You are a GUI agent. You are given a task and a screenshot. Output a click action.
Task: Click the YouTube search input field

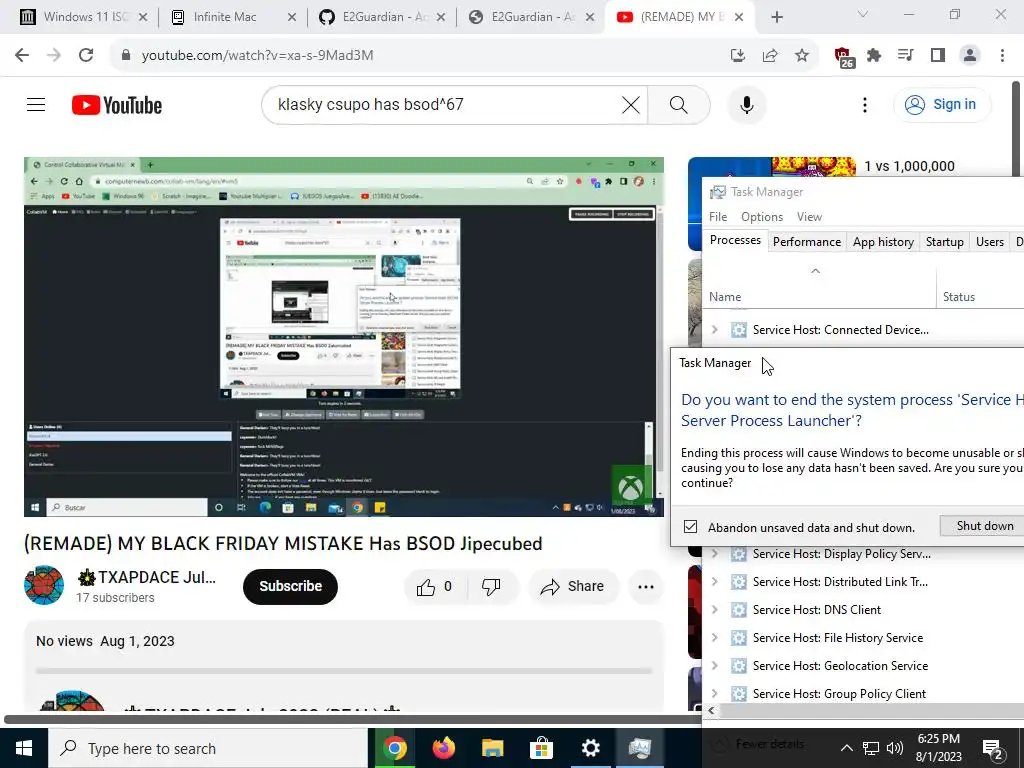coord(445,104)
